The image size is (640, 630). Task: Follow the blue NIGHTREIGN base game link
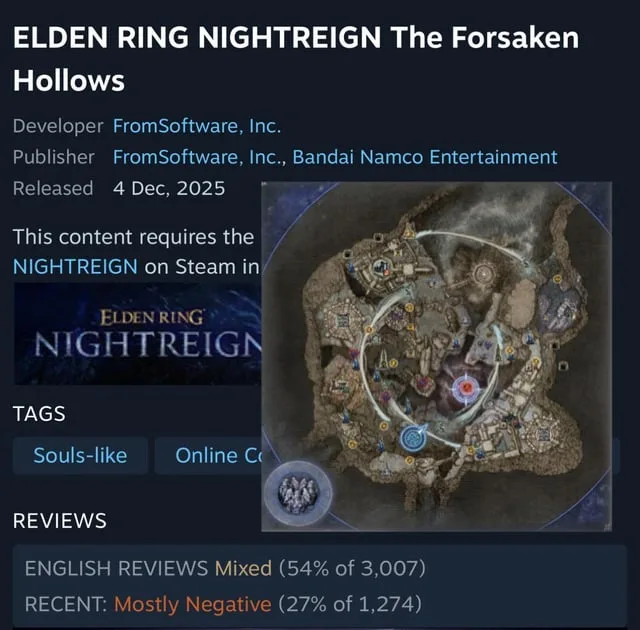coord(75,266)
